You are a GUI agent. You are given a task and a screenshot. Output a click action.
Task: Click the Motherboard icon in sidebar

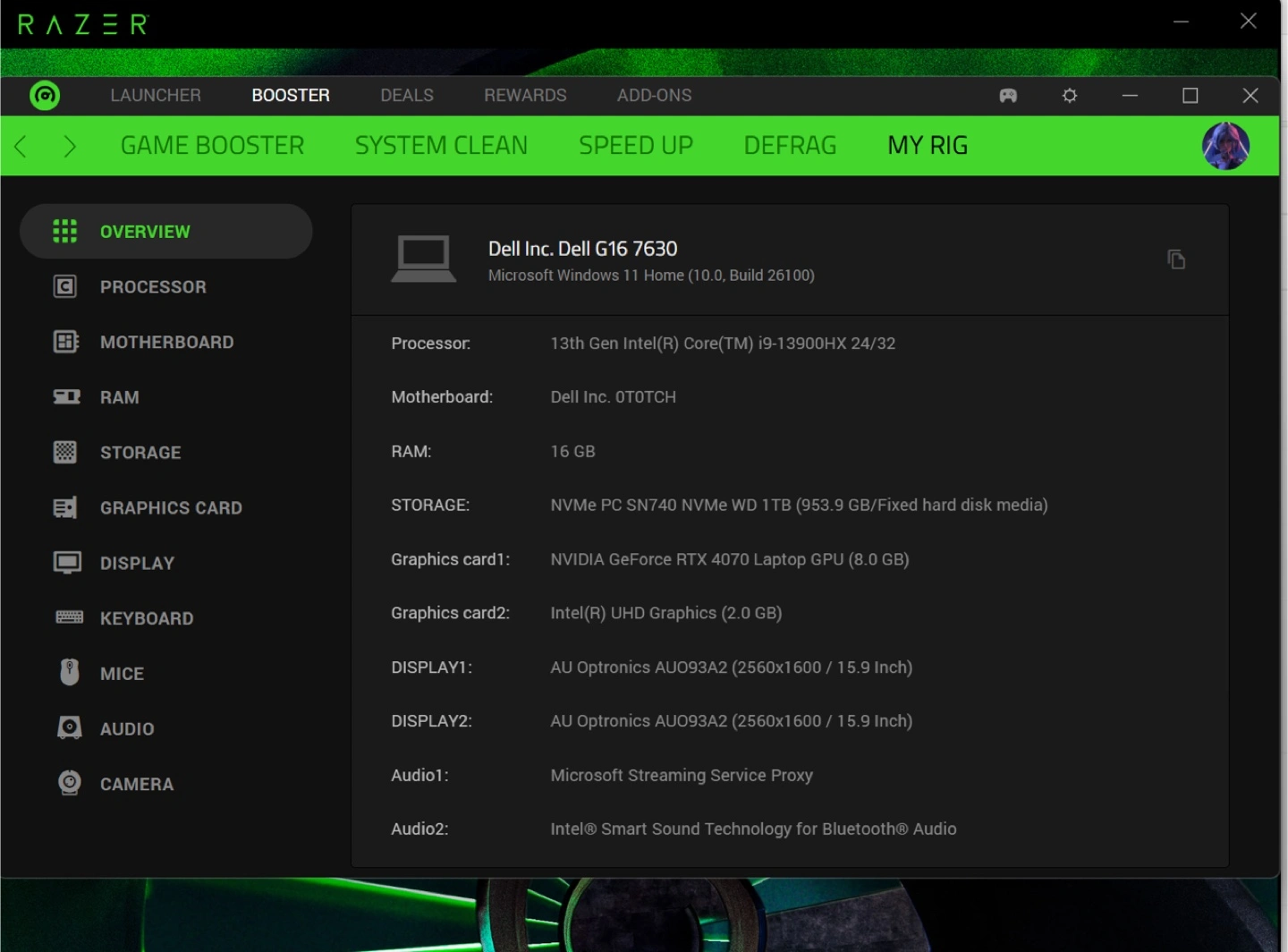66,342
